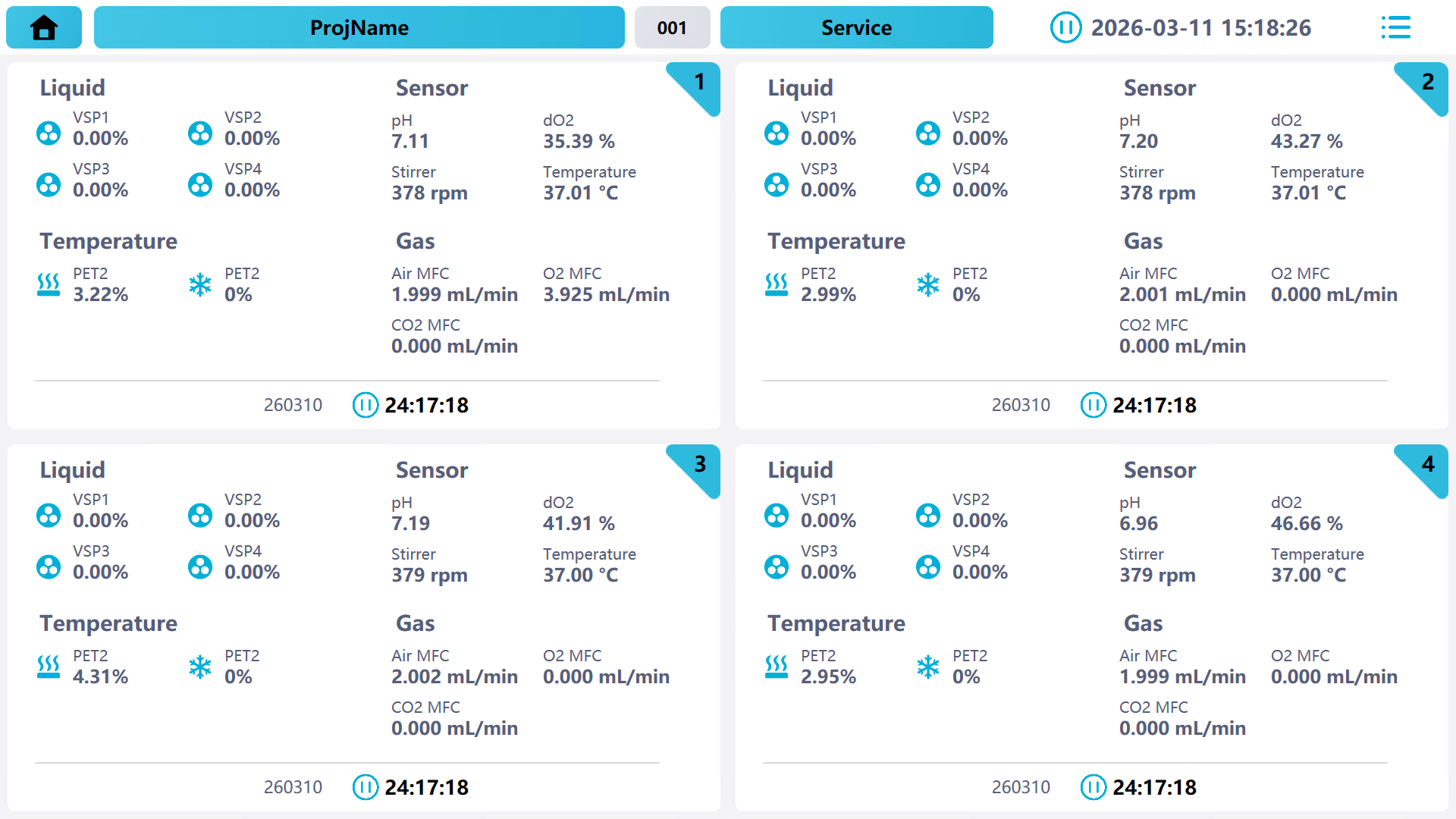Viewport: 1456px width, 819px height.
Task: Select reactor 4 corner tab
Action: (1426, 466)
